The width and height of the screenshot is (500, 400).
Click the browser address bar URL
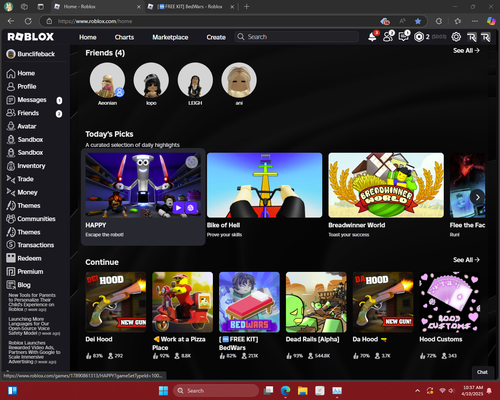(95, 21)
